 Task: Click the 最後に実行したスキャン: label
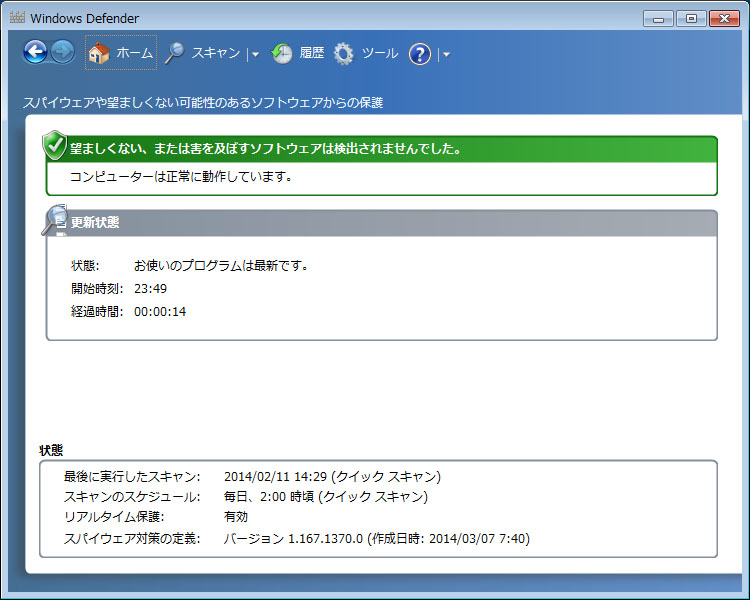[132, 477]
